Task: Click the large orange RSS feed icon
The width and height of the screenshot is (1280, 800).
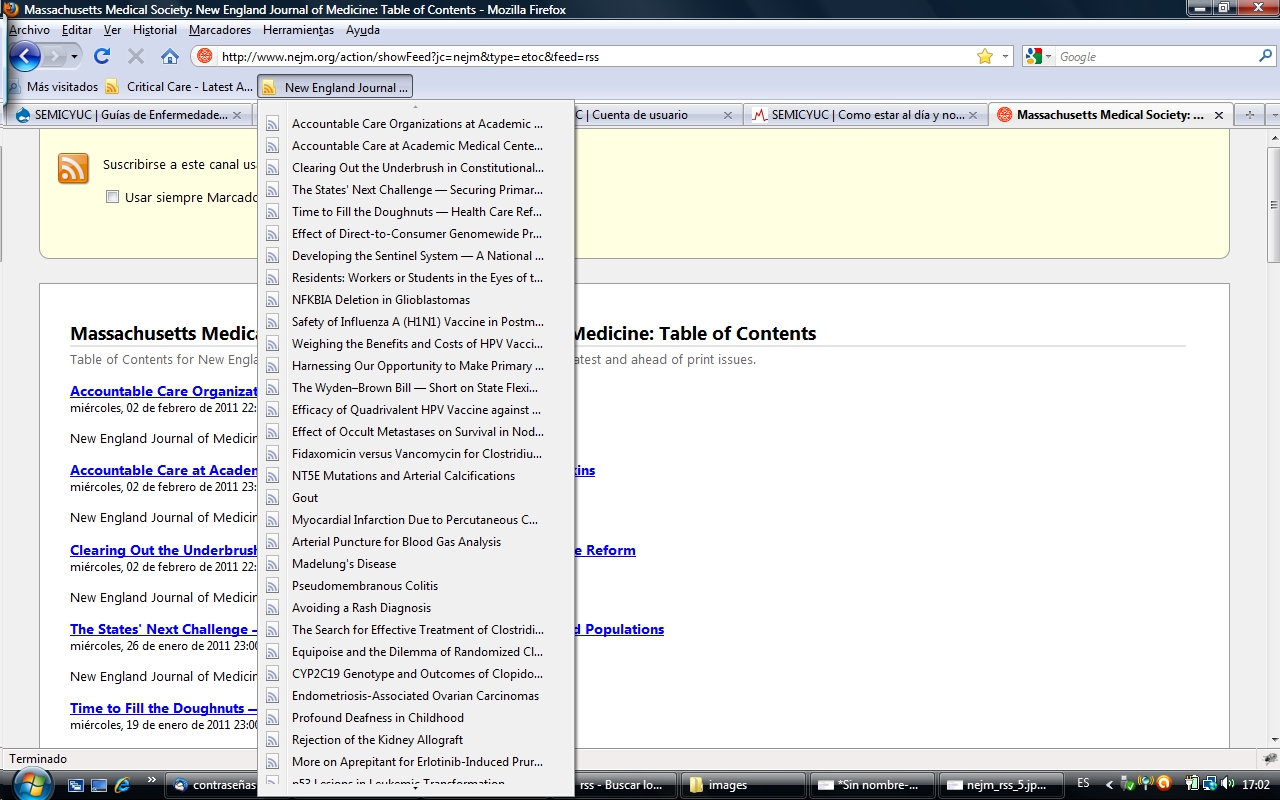Action: tap(74, 168)
